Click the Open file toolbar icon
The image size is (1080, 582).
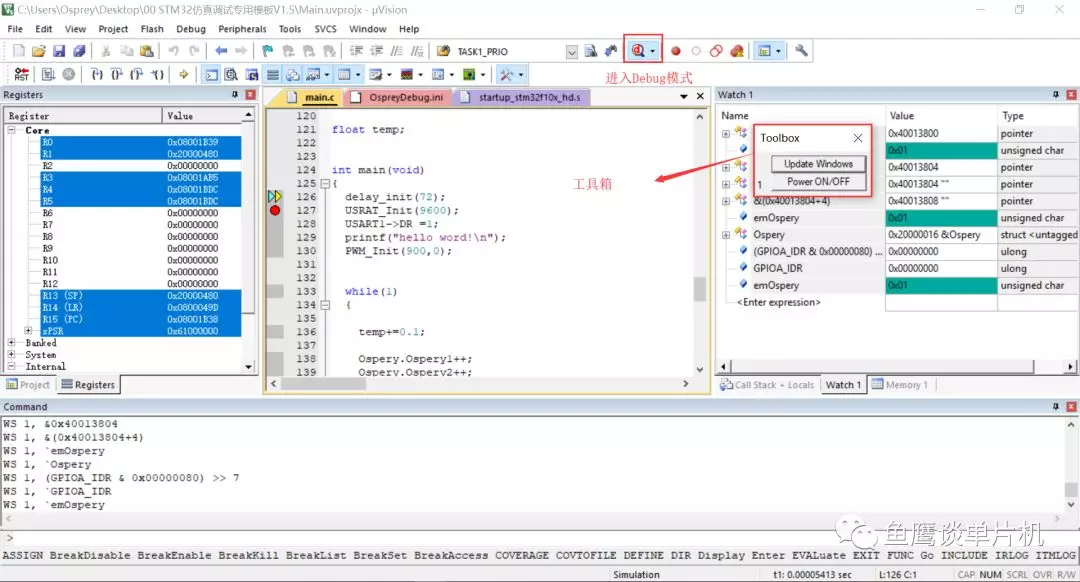coord(39,51)
